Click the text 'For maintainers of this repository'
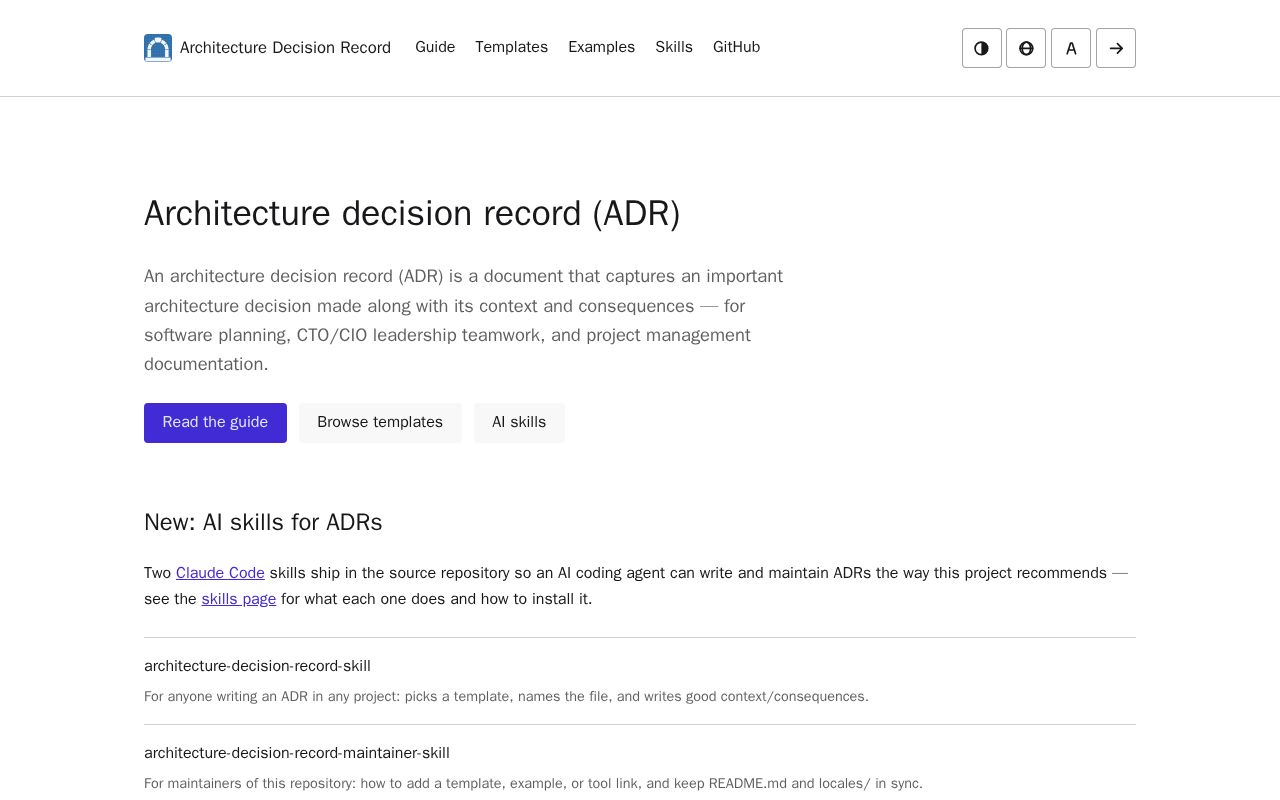The width and height of the screenshot is (1280, 800). click(248, 783)
